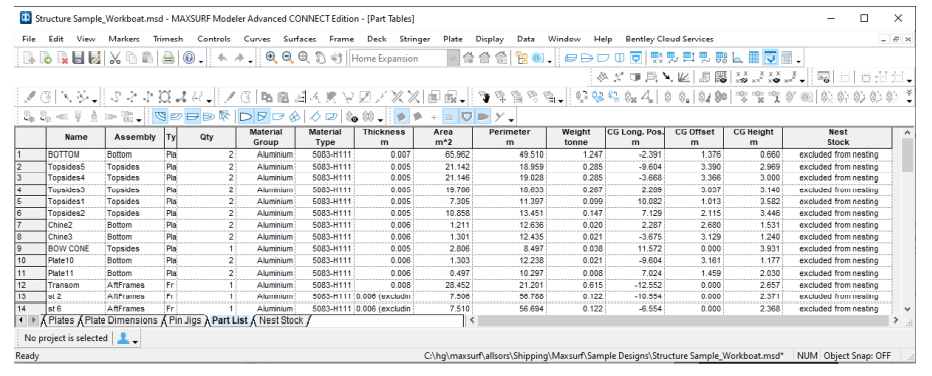The image size is (932, 376).
Task: Open the Trimesh menu
Action: tap(168, 39)
